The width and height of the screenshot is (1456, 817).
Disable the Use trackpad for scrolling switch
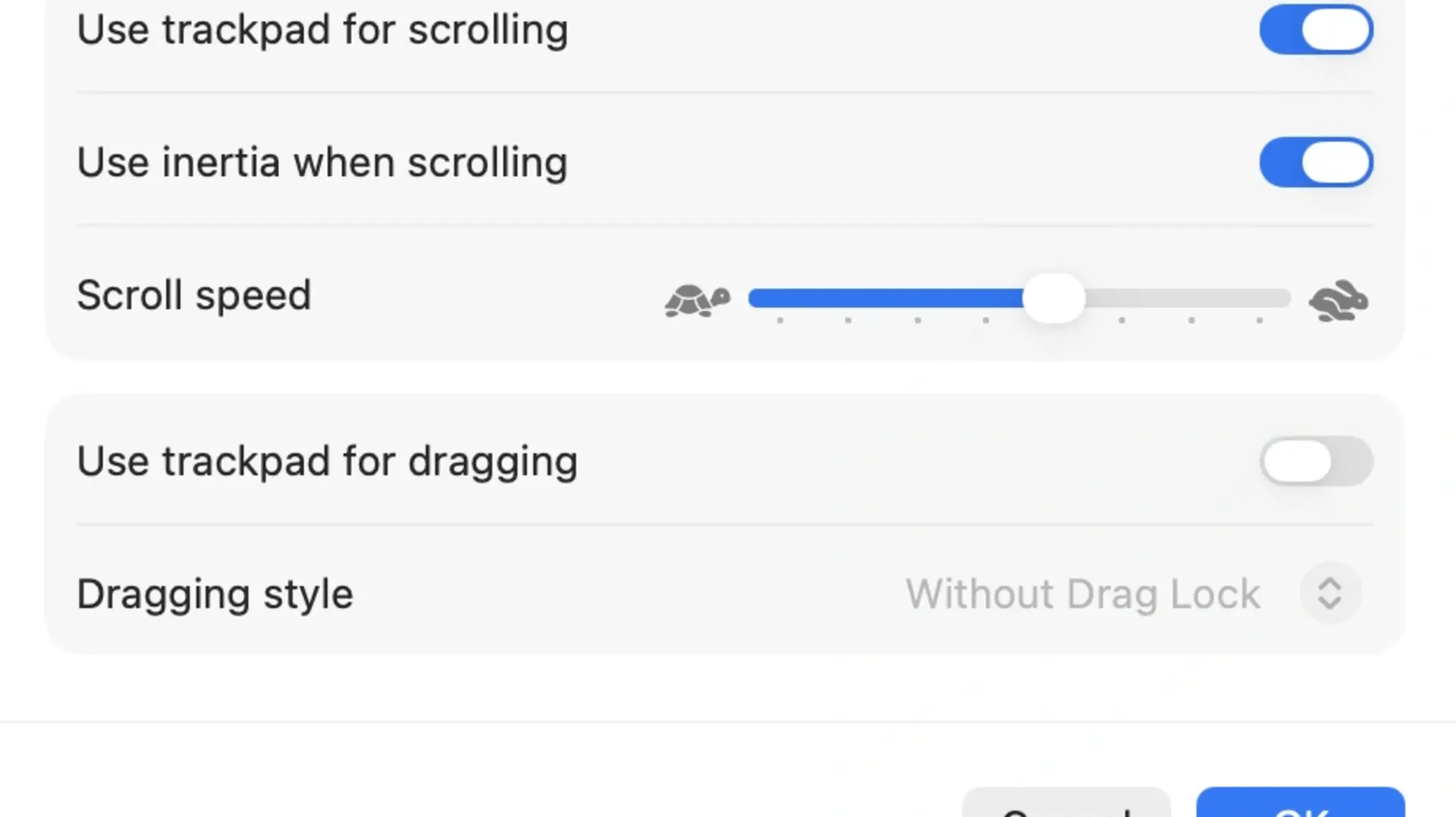(x=1316, y=30)
